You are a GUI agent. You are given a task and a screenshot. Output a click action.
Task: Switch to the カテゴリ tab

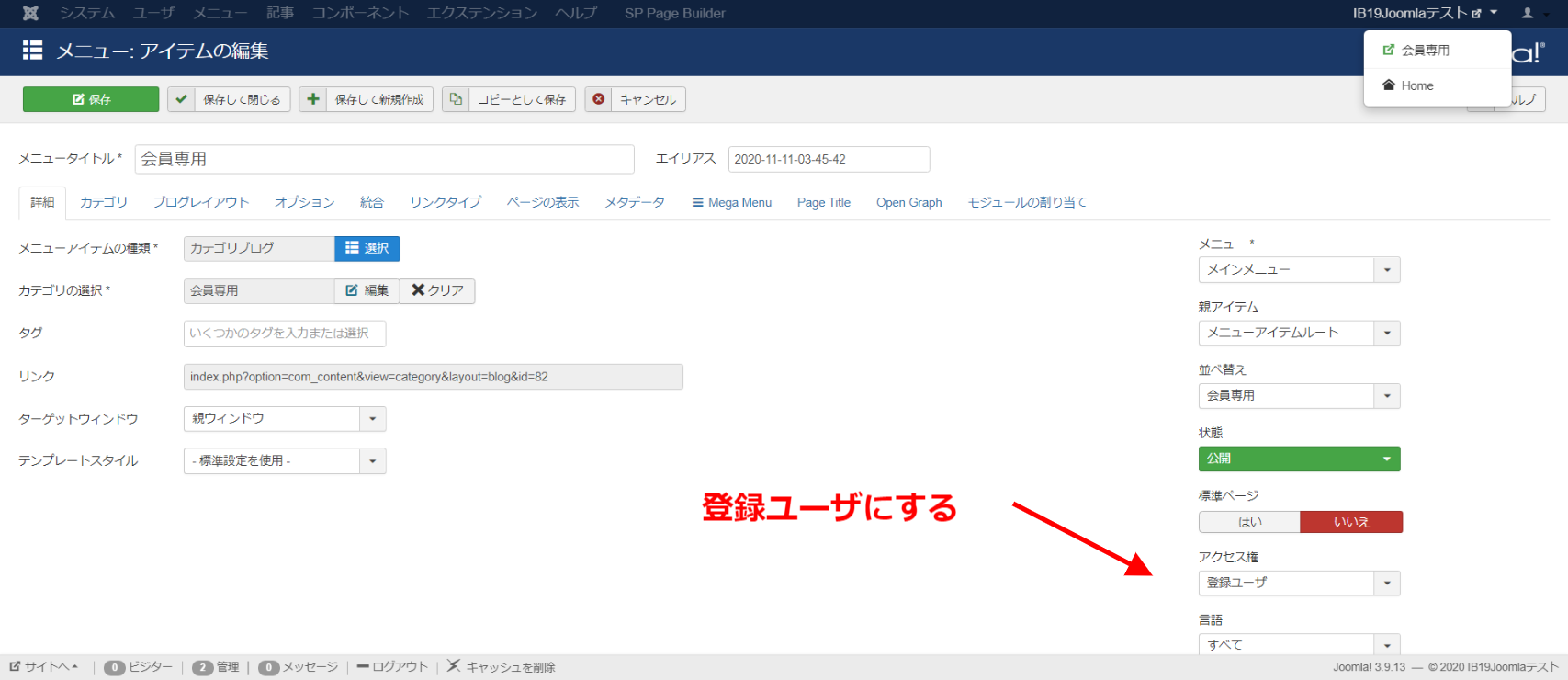(x=104, y=202)
